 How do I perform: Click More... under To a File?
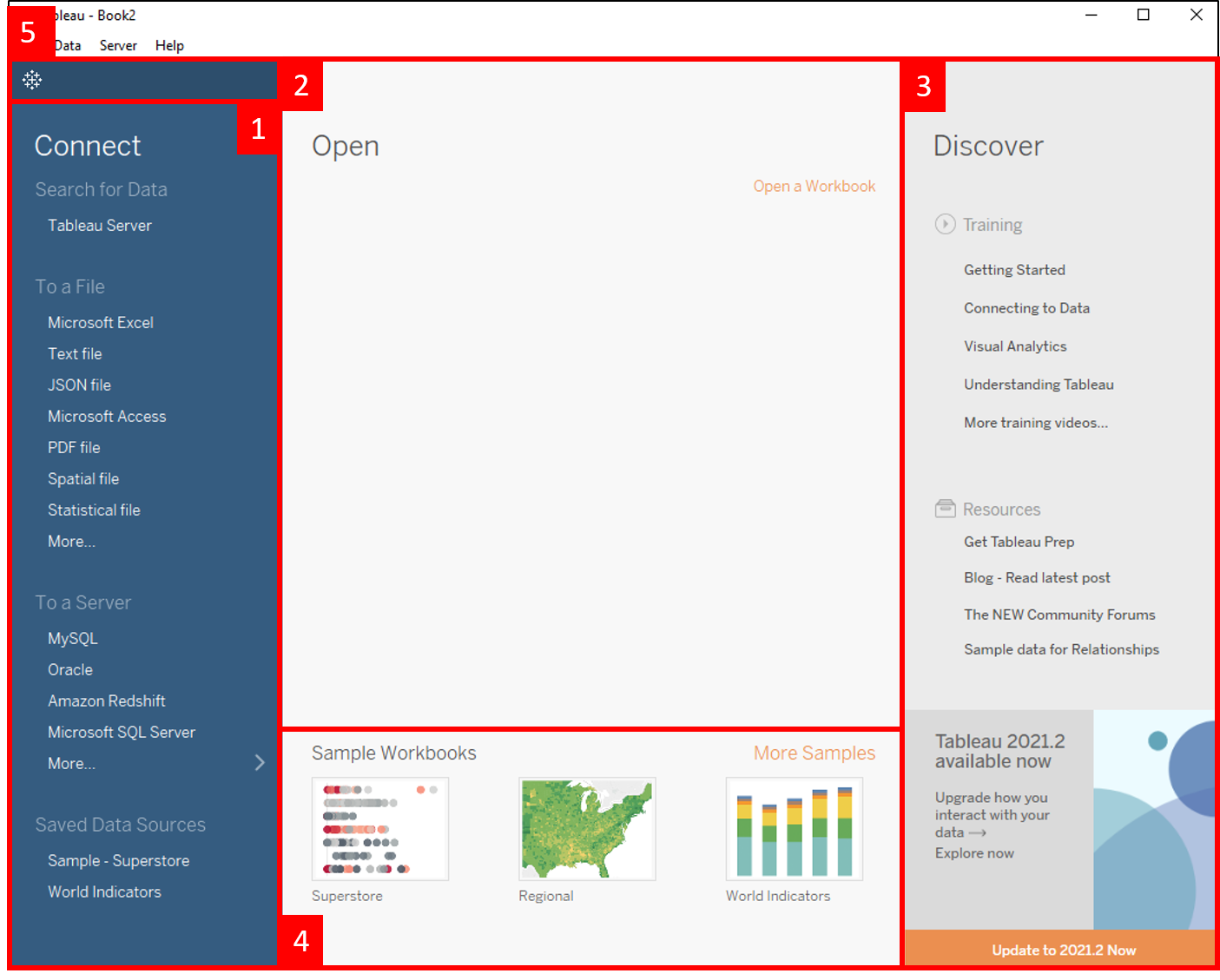71,541
